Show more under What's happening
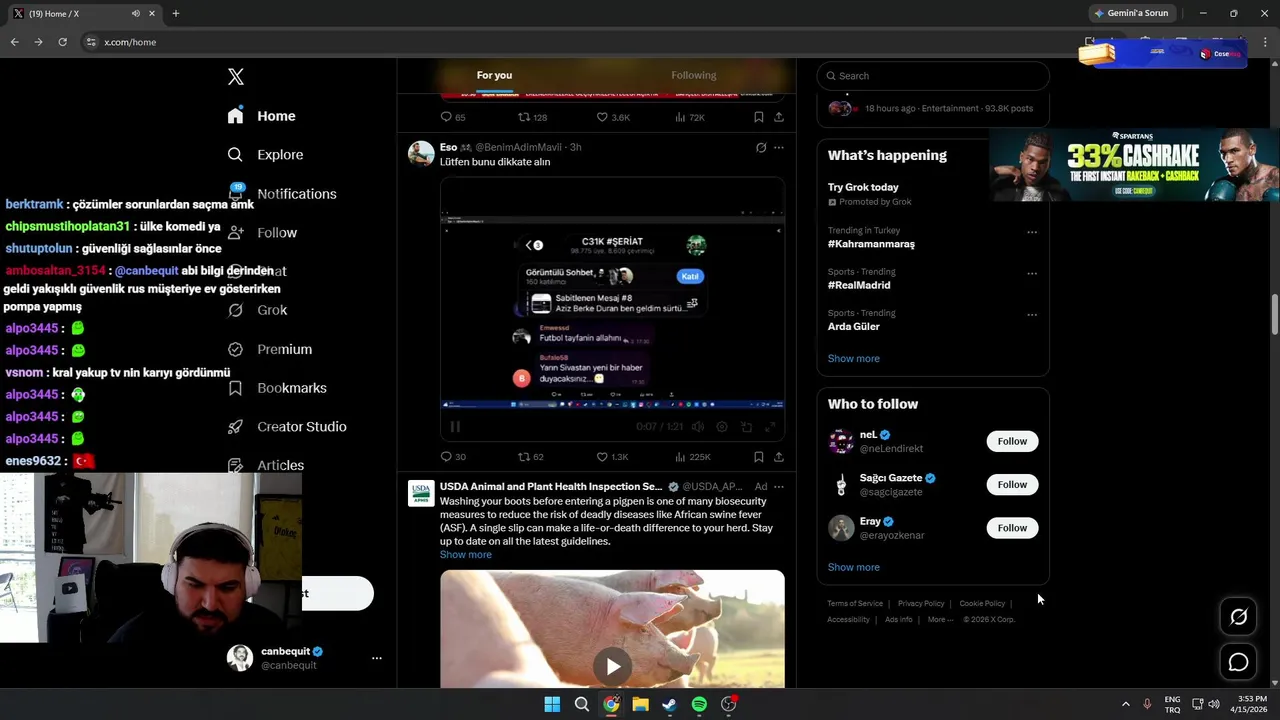 (854, 359)
